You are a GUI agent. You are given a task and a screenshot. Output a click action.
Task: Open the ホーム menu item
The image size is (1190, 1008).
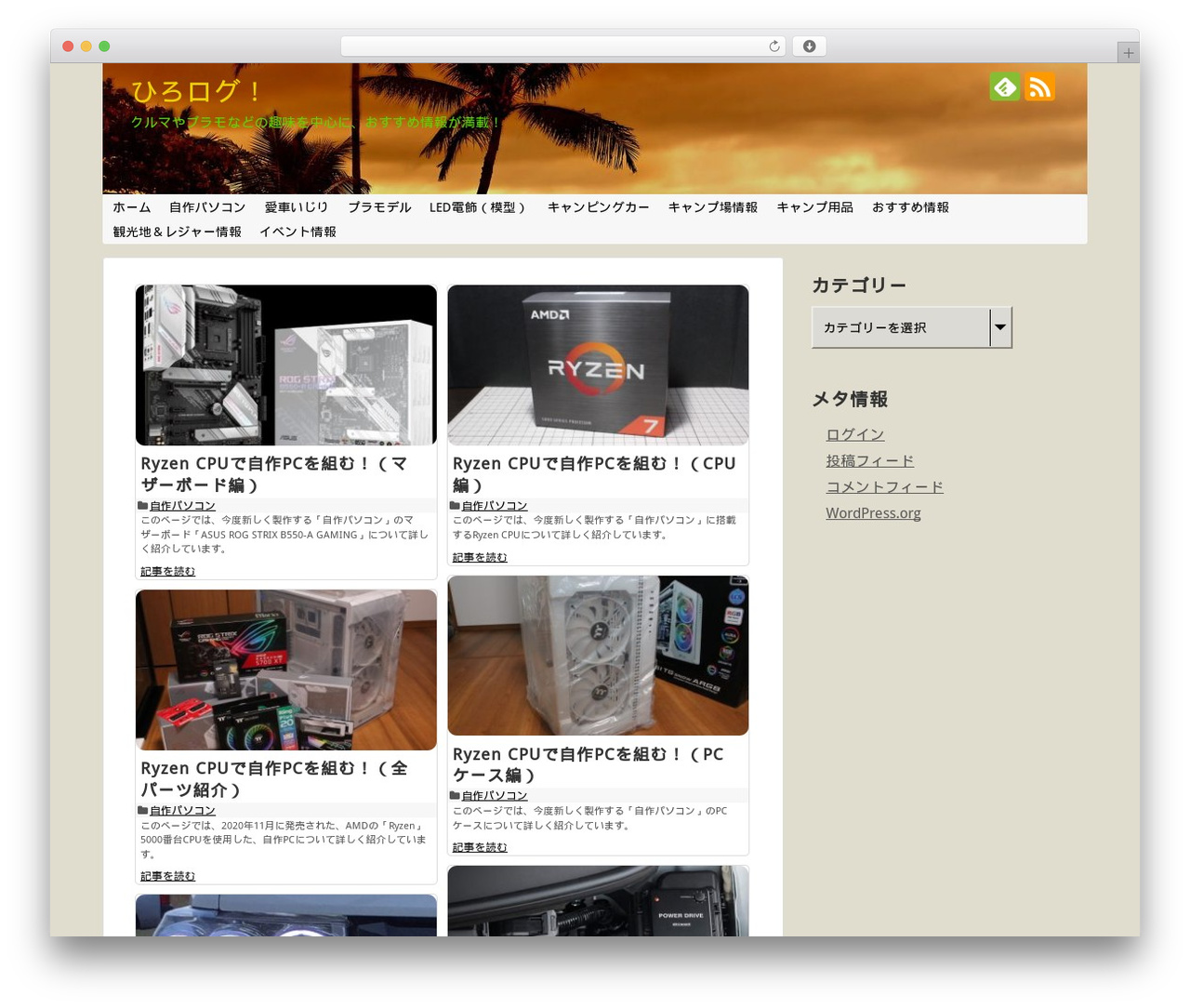click(x=132, y=207)
